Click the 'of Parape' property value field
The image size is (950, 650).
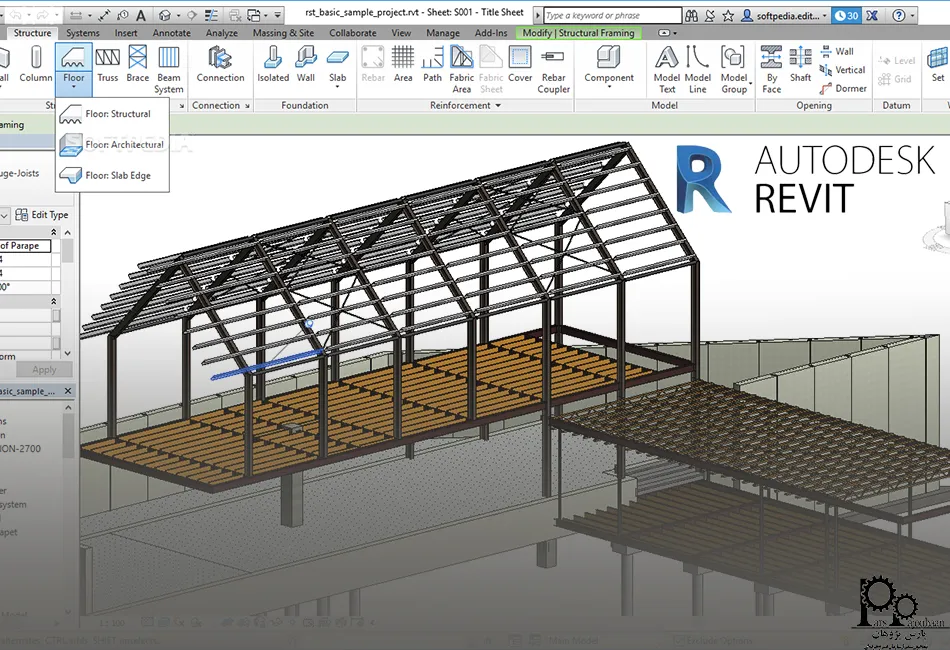(x=25, y=246)
